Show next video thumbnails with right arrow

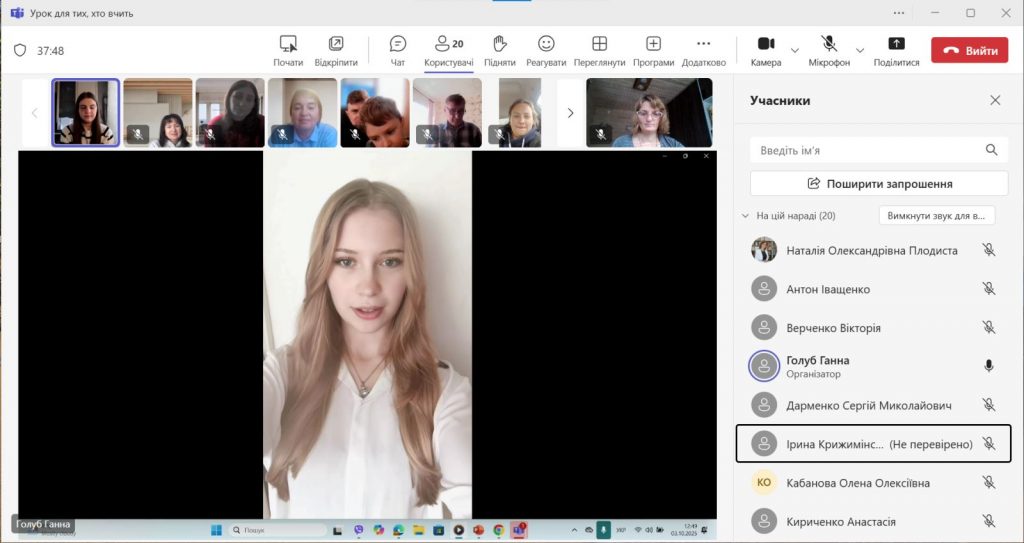pyautogui.click(x=570, y=113)
